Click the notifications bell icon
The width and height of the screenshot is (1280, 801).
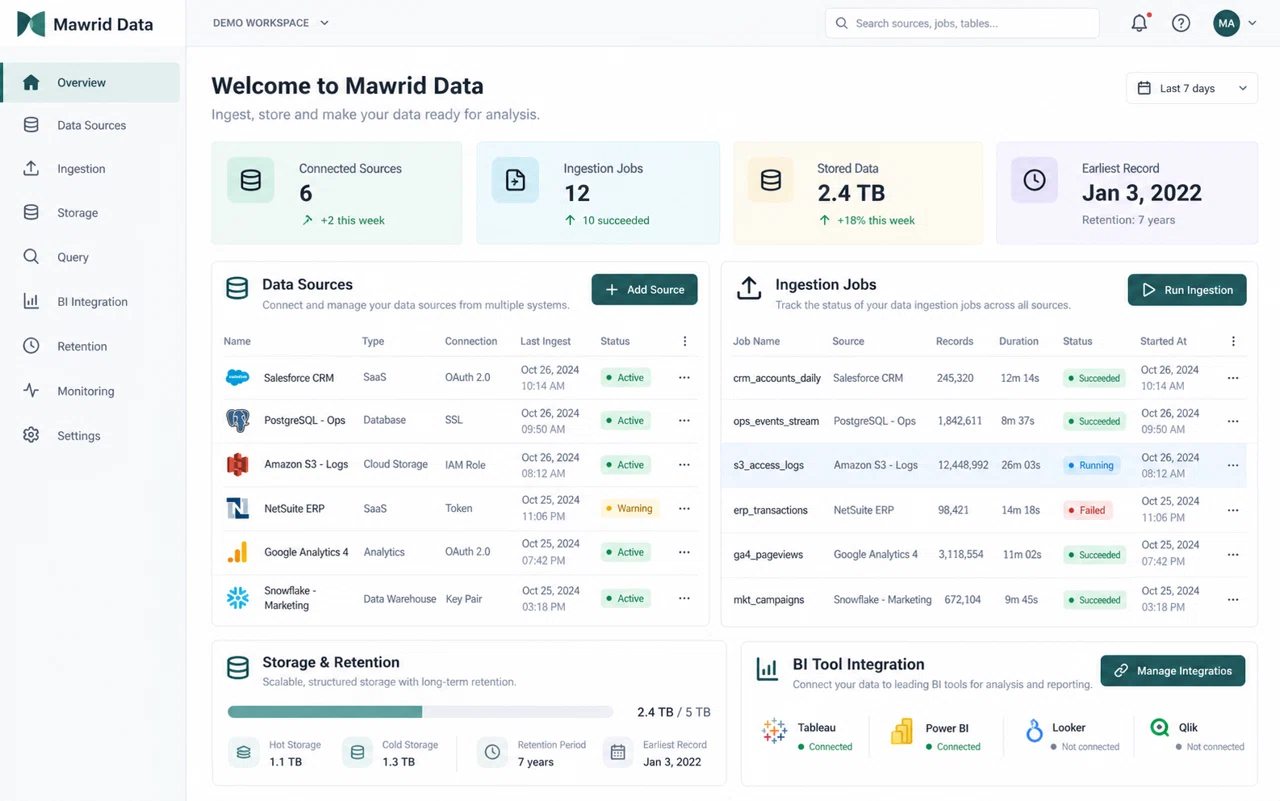[x=1139, y=23]
